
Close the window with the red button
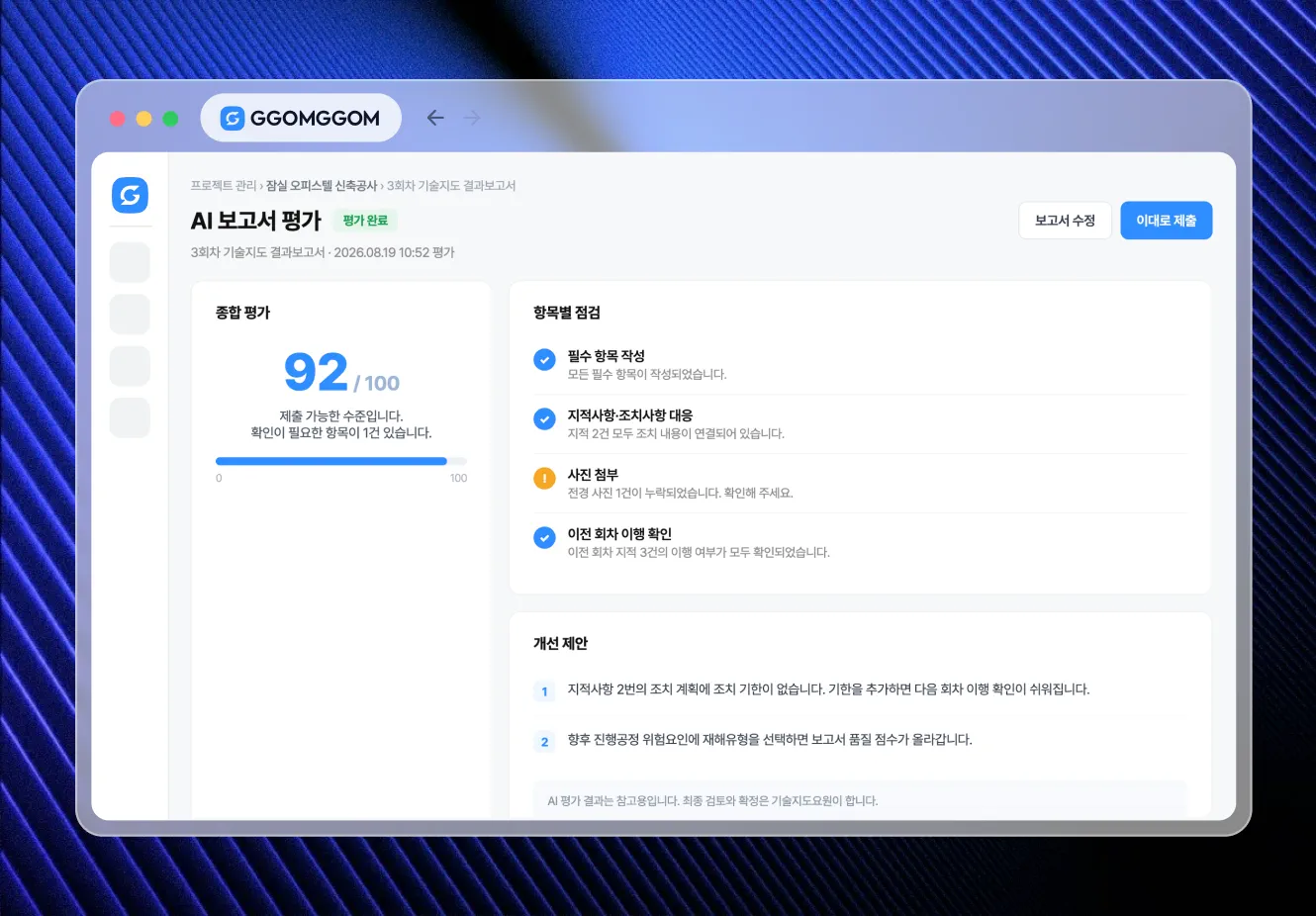(x=117, y=119)
